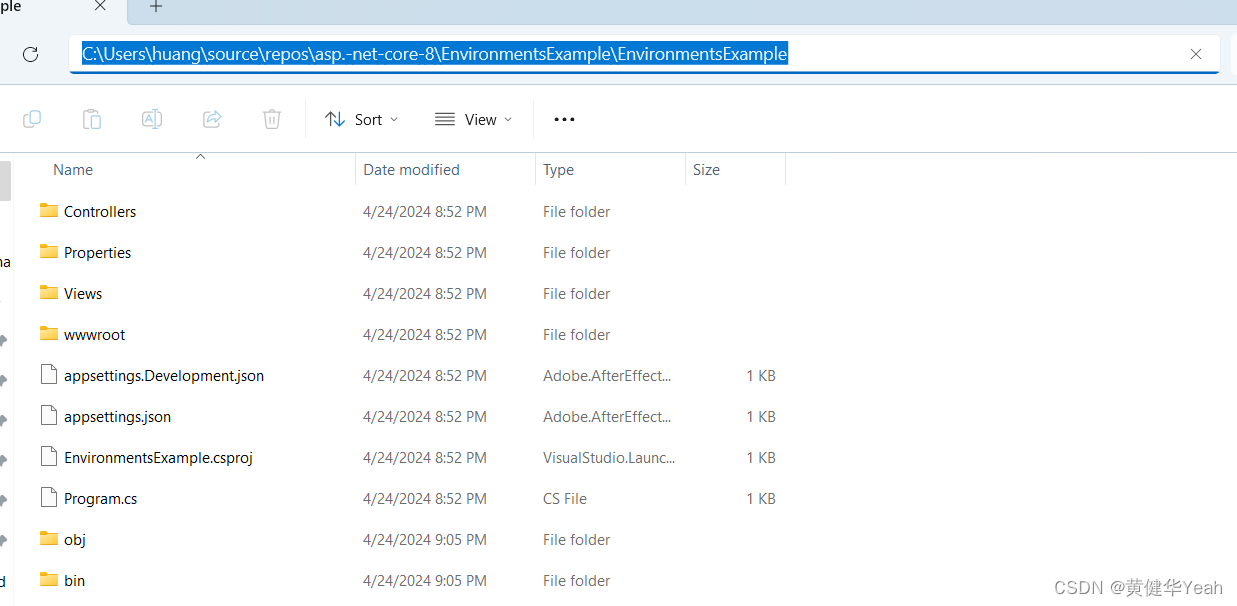Refresh the current folder view
Screen dimensions: 1237x606
(30, 54)
